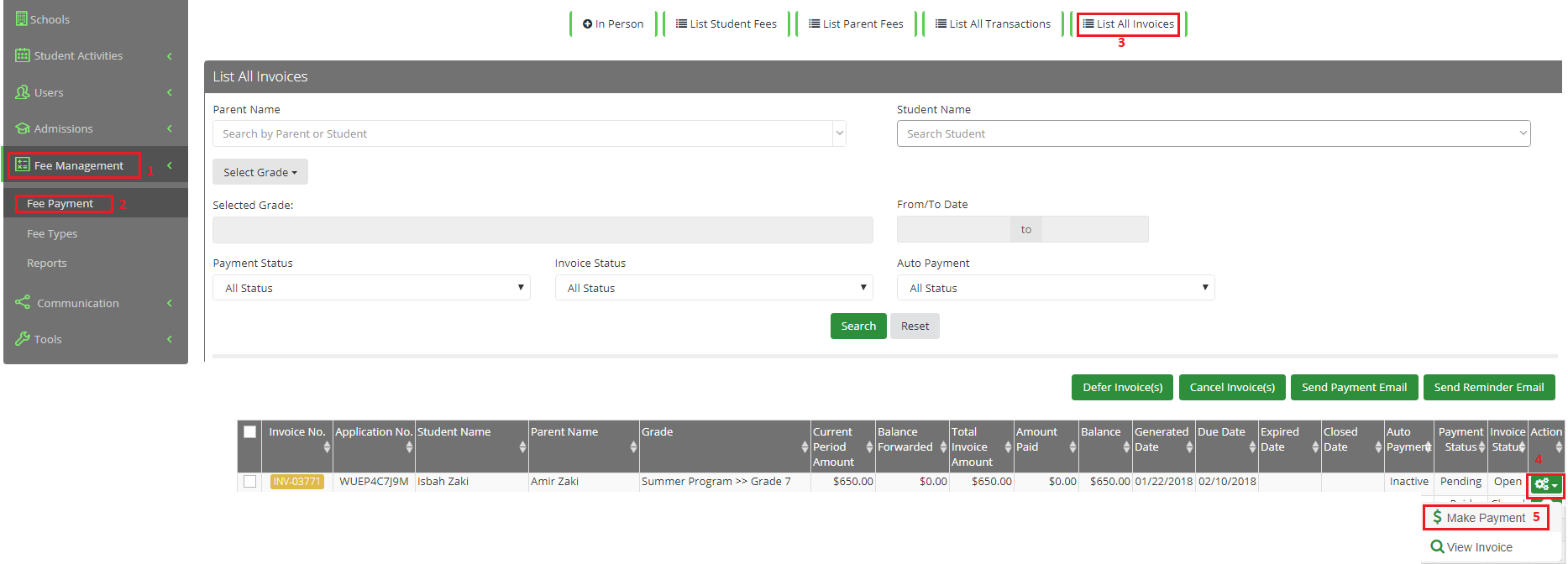Click the To date input field
This screenshot has height=564, width=1568.
click(1095, 229)
